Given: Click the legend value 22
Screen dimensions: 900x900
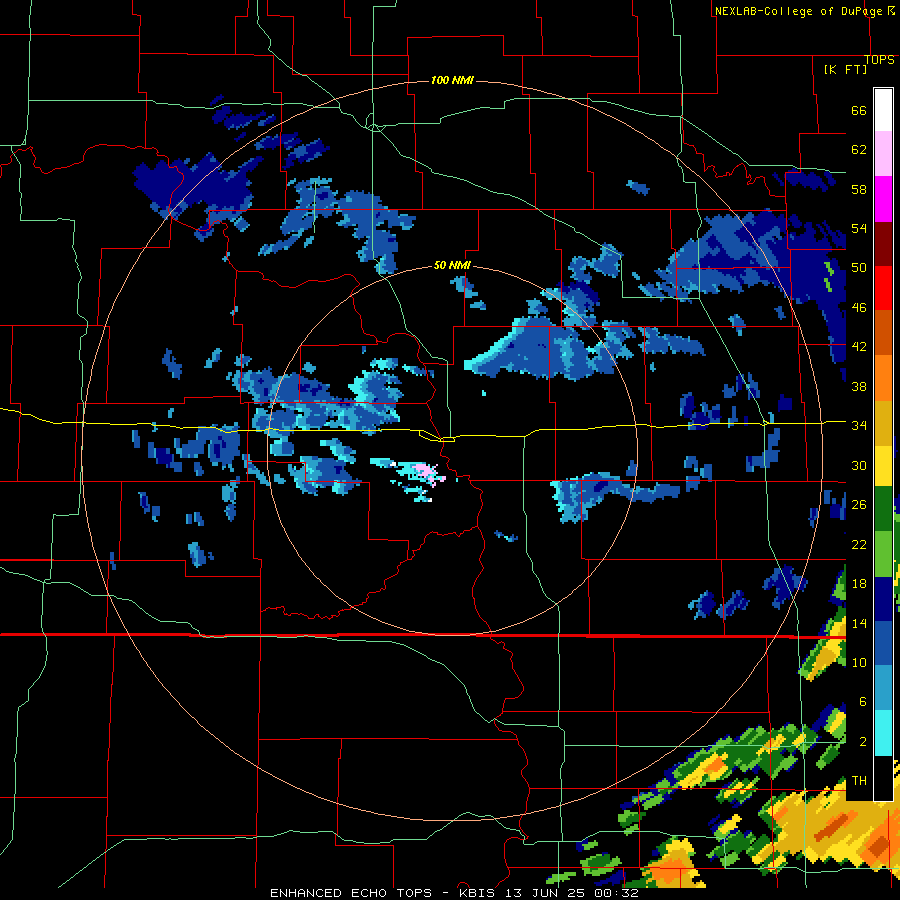Looking at the screenshot, I should click(859, 544).
